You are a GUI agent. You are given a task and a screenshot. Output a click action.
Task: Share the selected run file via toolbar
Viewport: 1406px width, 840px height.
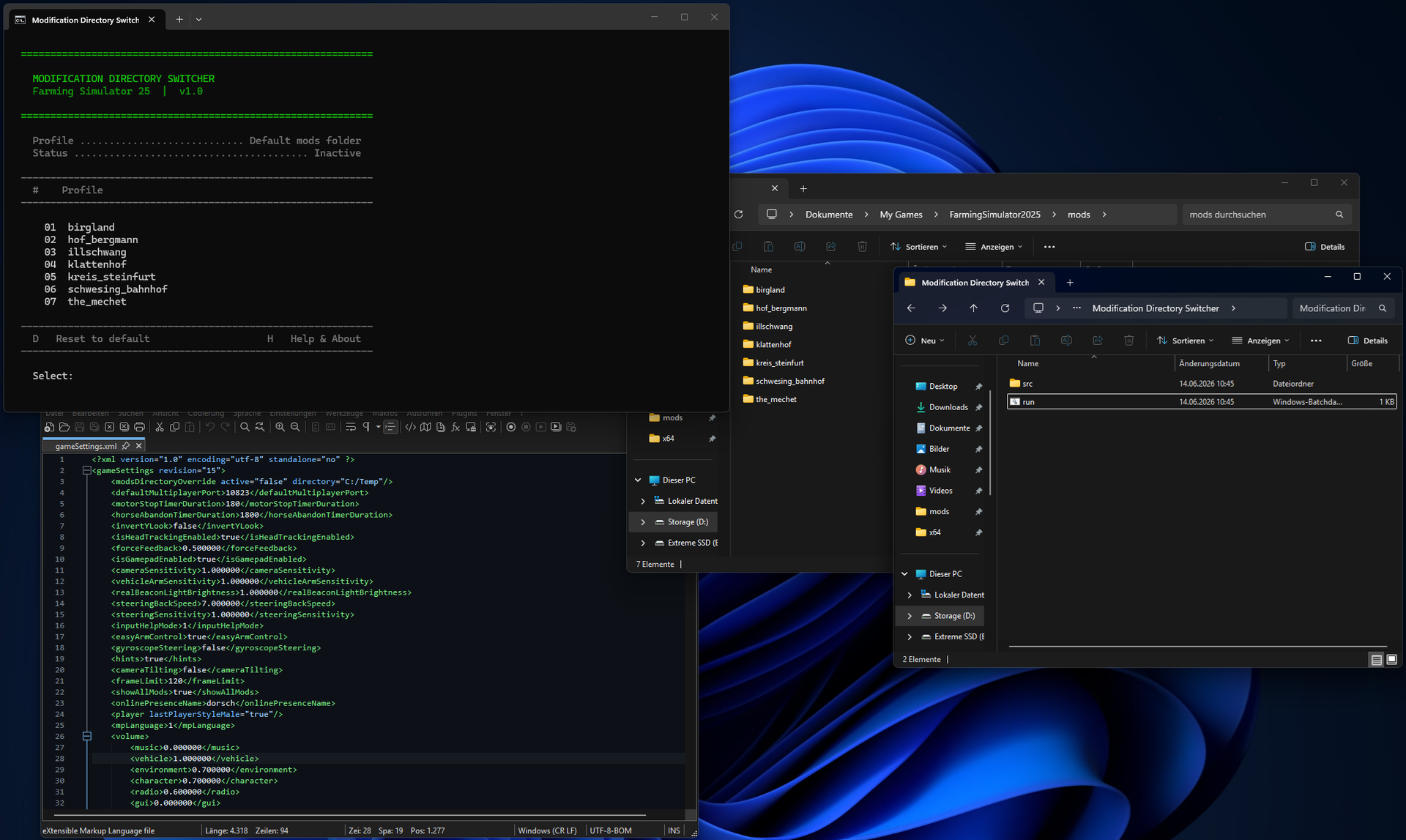tap(1098, 341)
